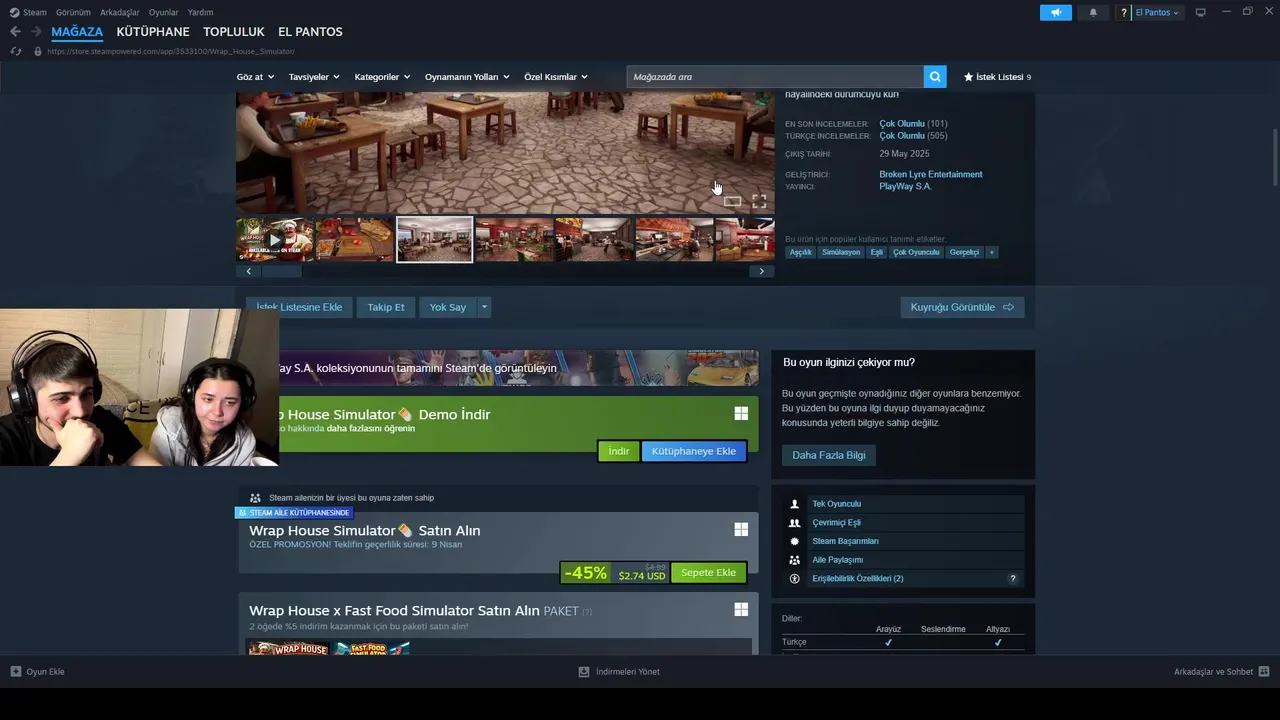
Task: Click Sepete Ekle for Wrap House Simulator
Action: [709, 573]
